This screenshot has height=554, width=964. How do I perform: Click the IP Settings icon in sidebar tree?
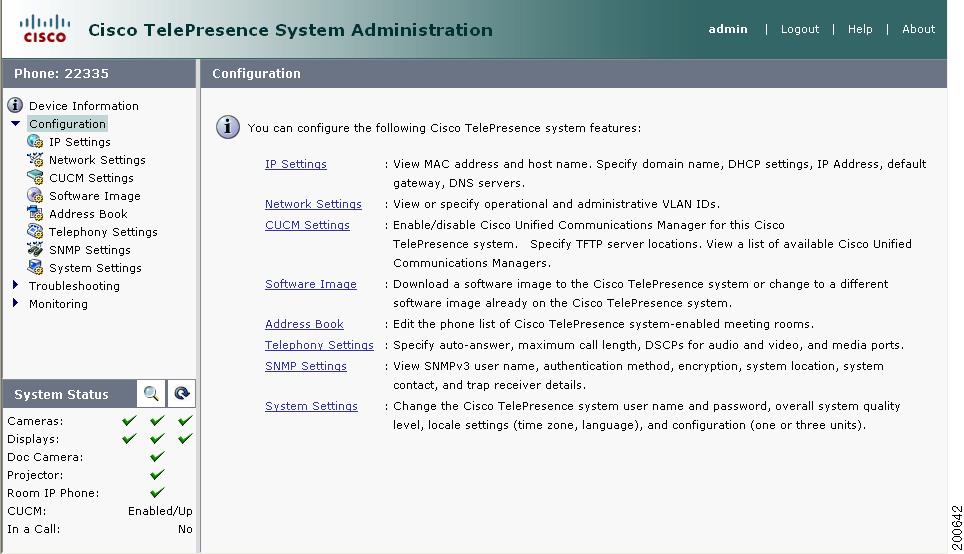coord(35,141)
